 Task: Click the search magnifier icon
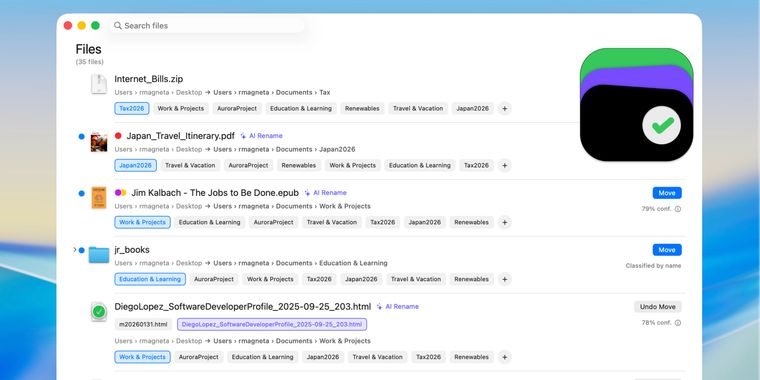118,26
